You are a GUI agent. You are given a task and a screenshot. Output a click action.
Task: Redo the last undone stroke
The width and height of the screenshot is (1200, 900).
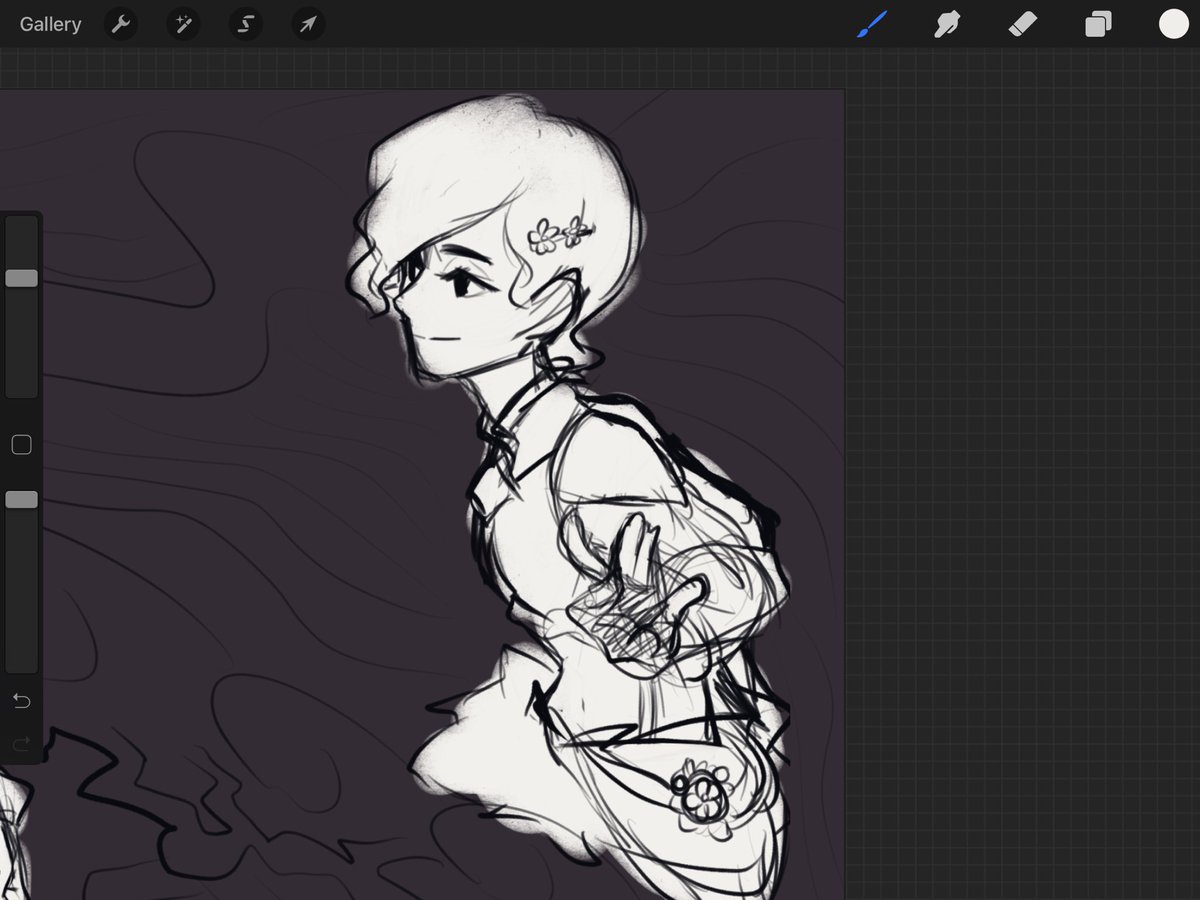21,743
